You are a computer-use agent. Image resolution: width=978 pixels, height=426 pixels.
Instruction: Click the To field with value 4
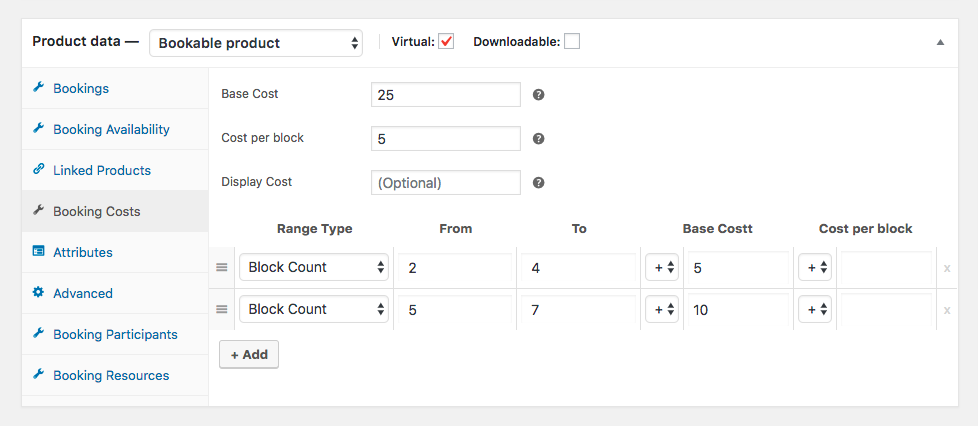578,268
